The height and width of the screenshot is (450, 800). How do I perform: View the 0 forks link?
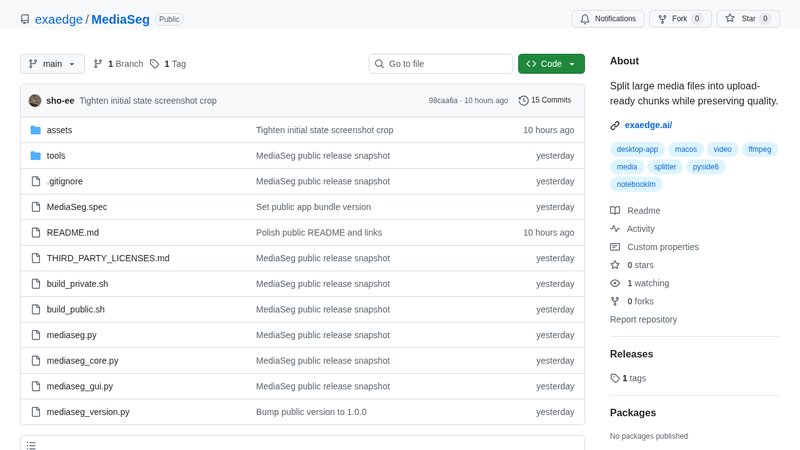[x=632, y=301]
